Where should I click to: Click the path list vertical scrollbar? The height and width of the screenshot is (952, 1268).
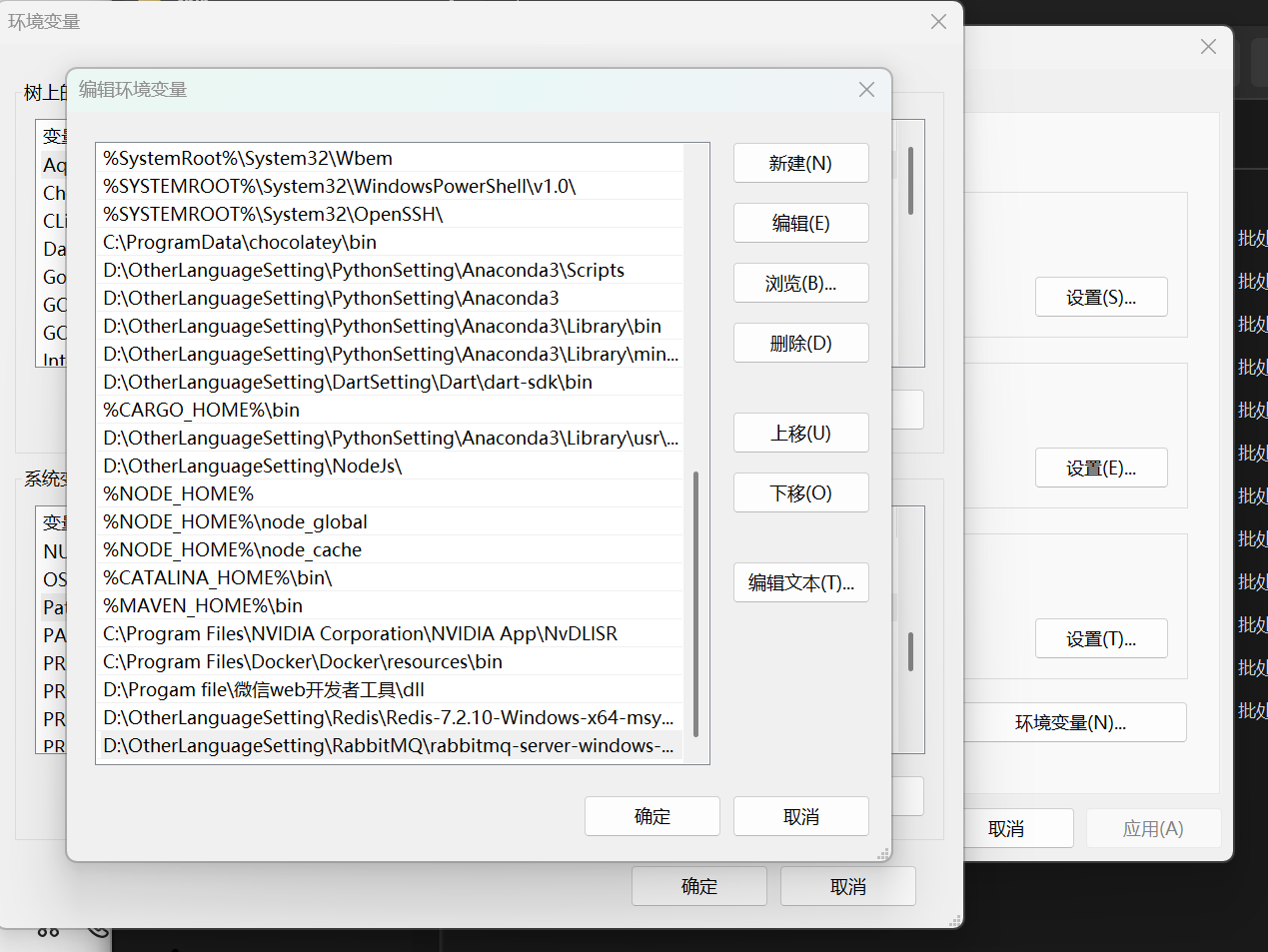tap(695, 603)
